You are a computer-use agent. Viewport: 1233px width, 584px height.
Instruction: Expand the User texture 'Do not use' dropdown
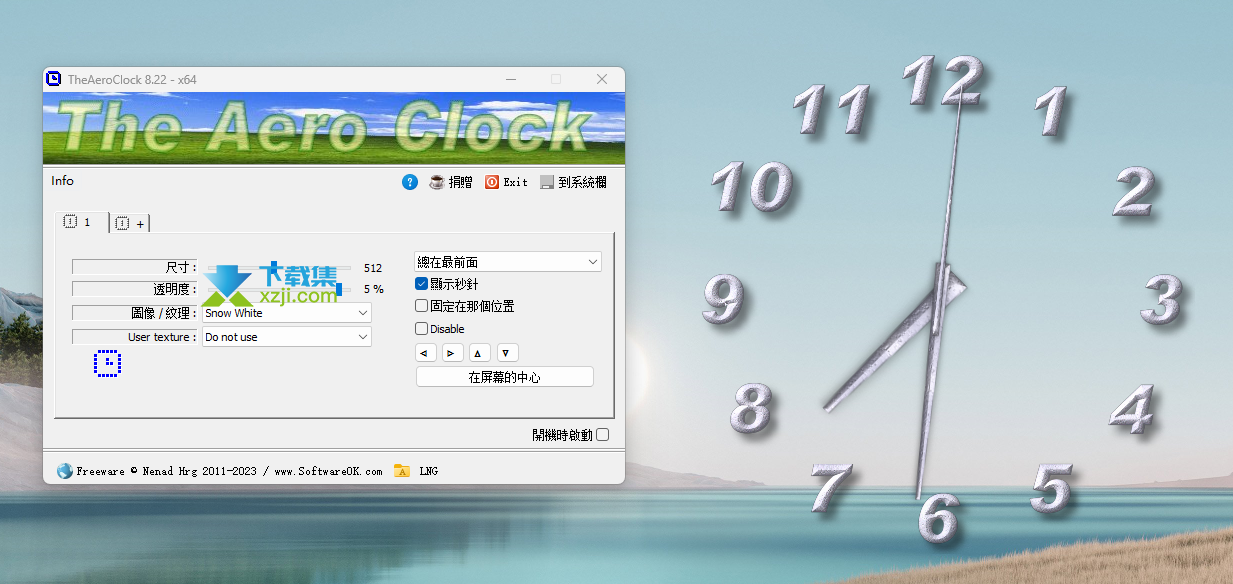click(286, 337)
